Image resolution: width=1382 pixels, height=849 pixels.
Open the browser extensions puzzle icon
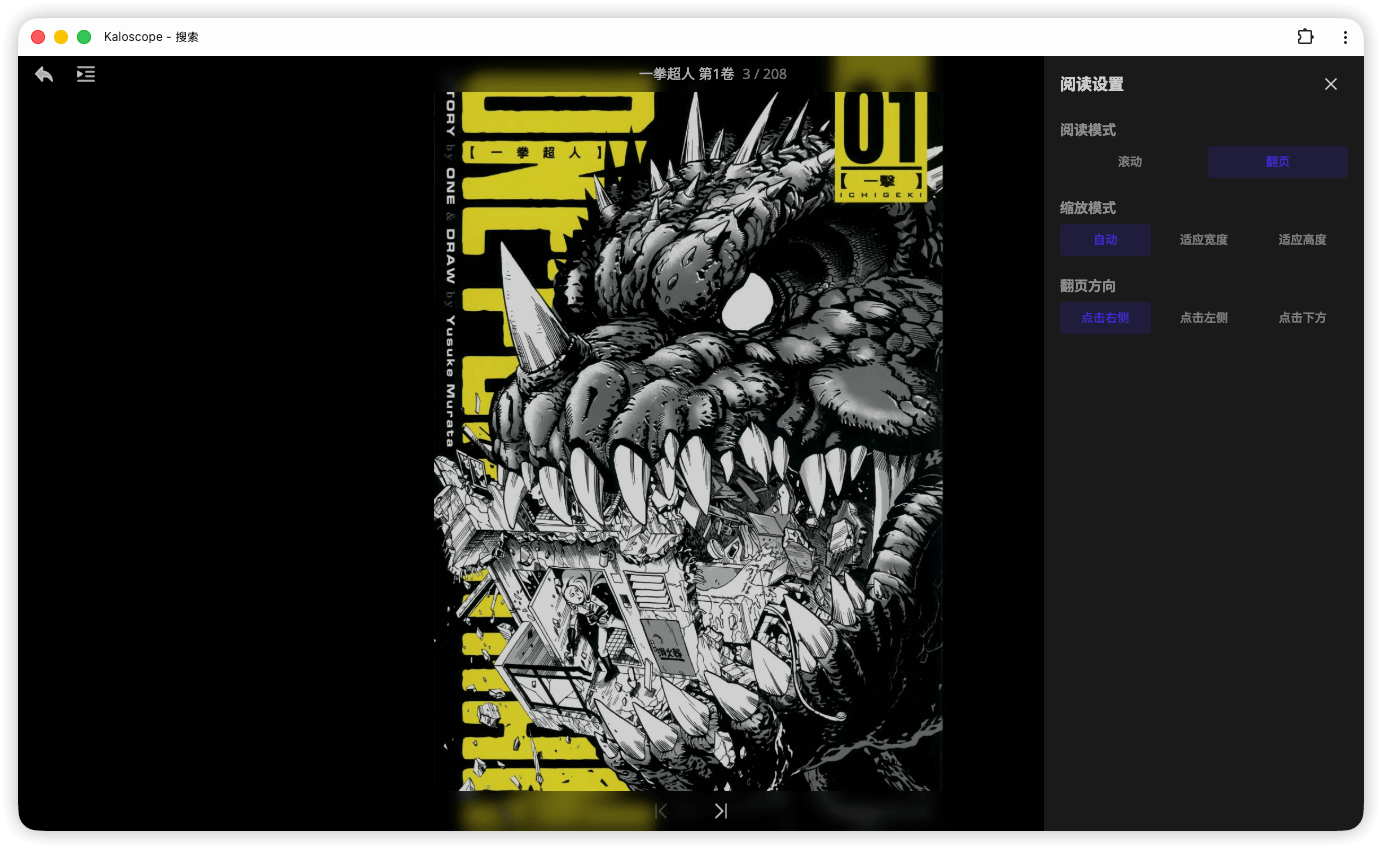click(1305, 37)
